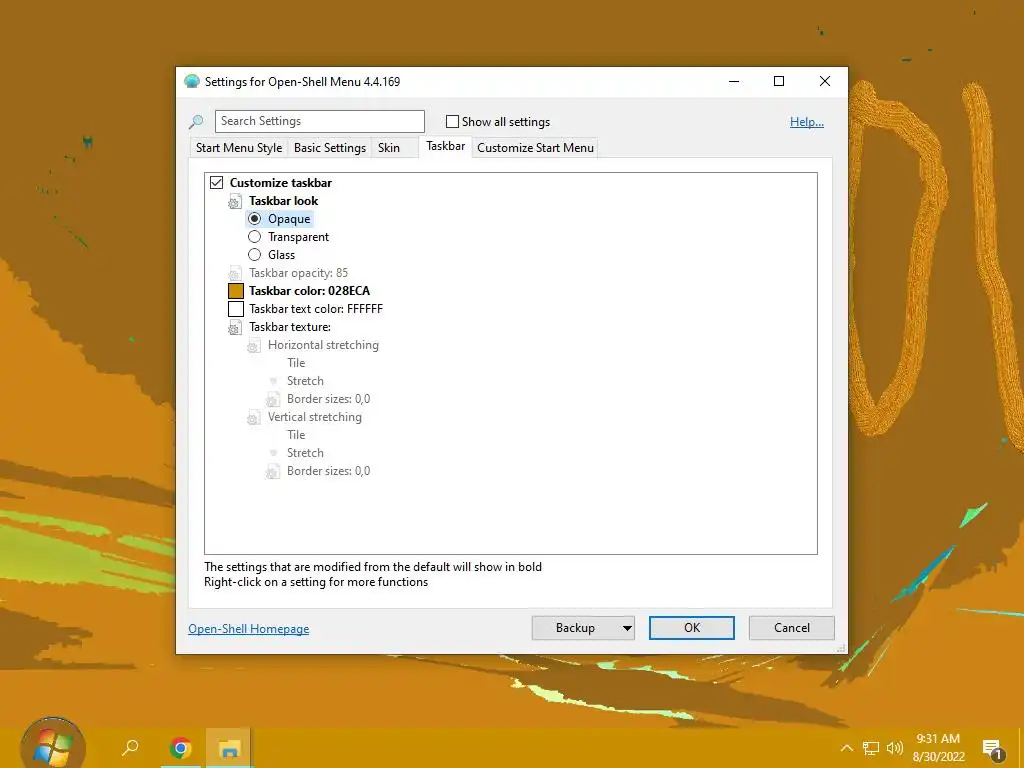Screen dimensions: 1024x768
Task: Switch to Start Menu Style tab
Action: click(239, 148)
